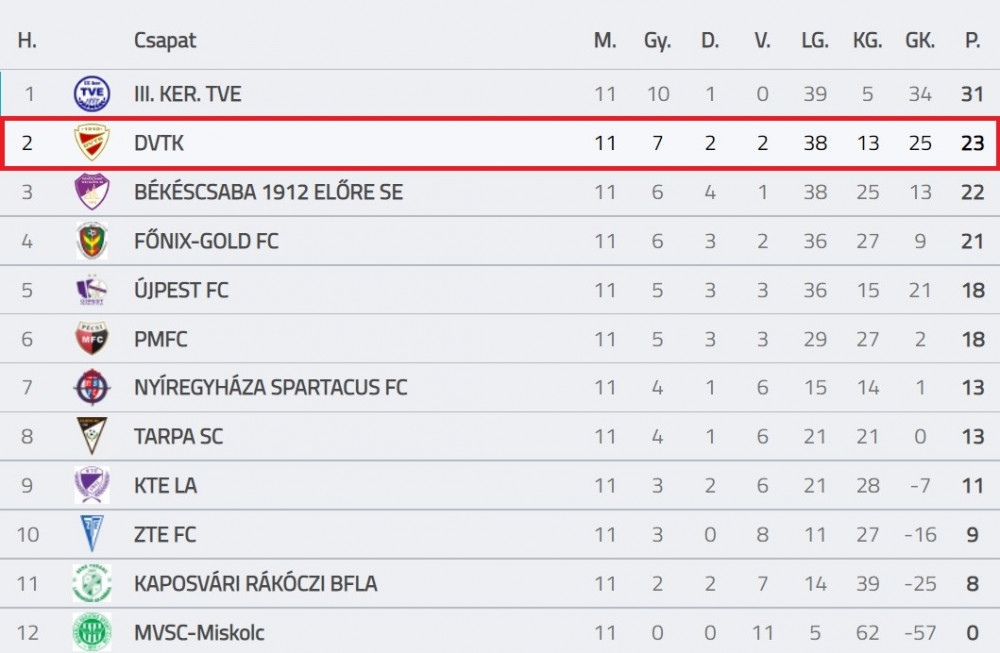Select the MVSC-Miskolc green round logo

(x=92, y=632)
